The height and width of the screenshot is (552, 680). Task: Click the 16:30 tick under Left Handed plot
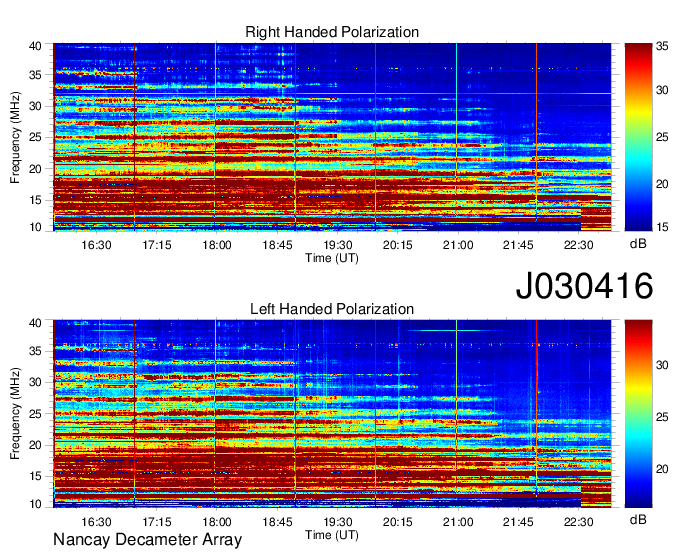click(96, 522)
